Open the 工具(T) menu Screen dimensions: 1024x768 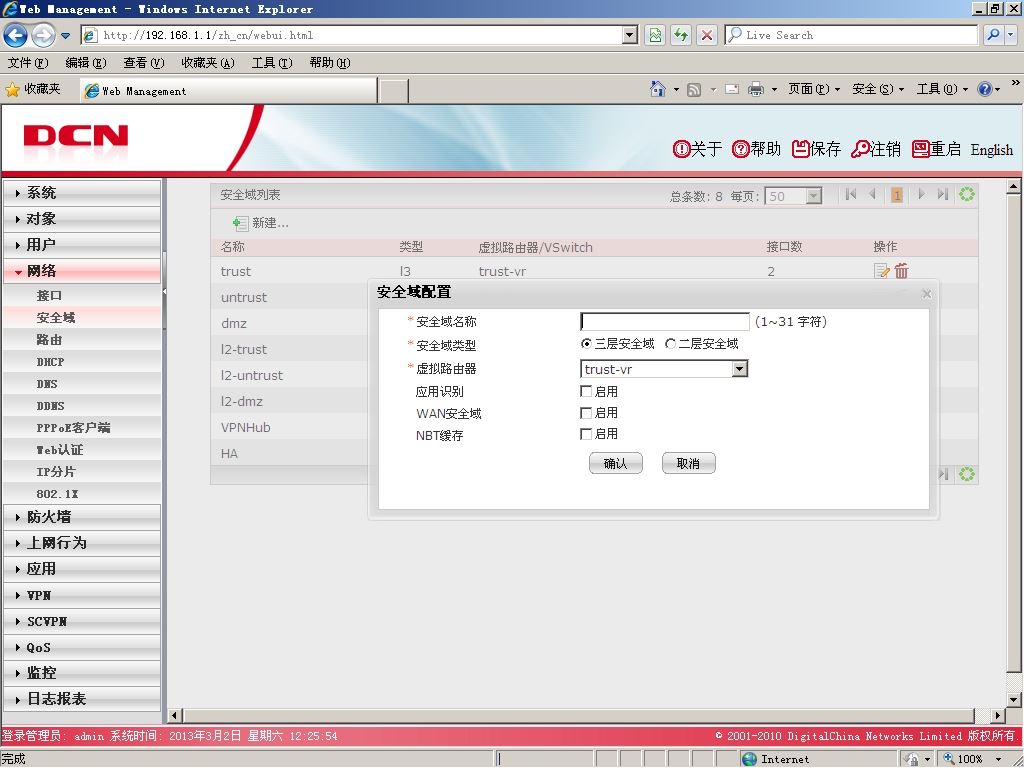(272, 63)
